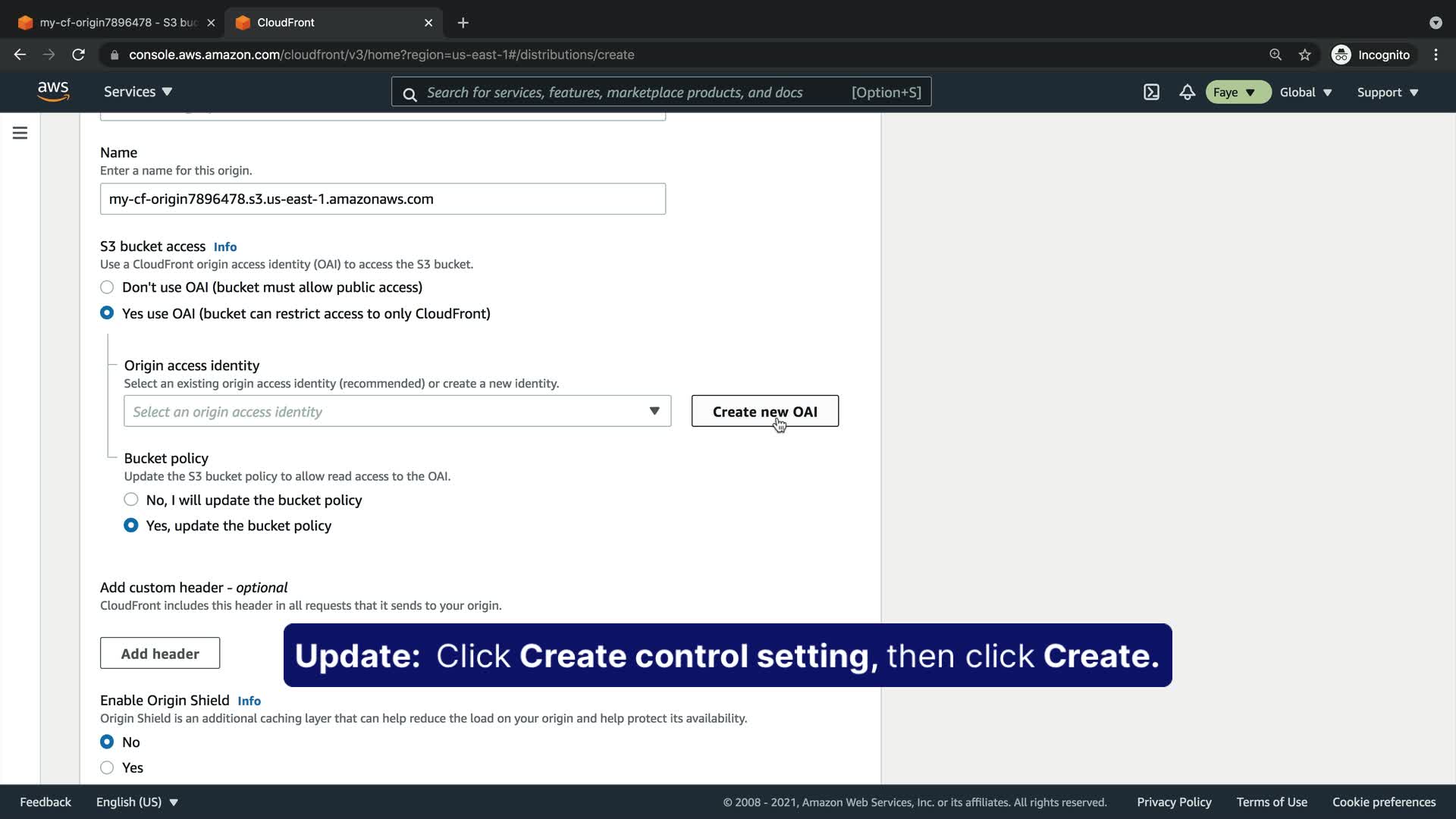Open the Services dropdown menu
Screen dimensions: 1456x819
(x=138, y=92)
